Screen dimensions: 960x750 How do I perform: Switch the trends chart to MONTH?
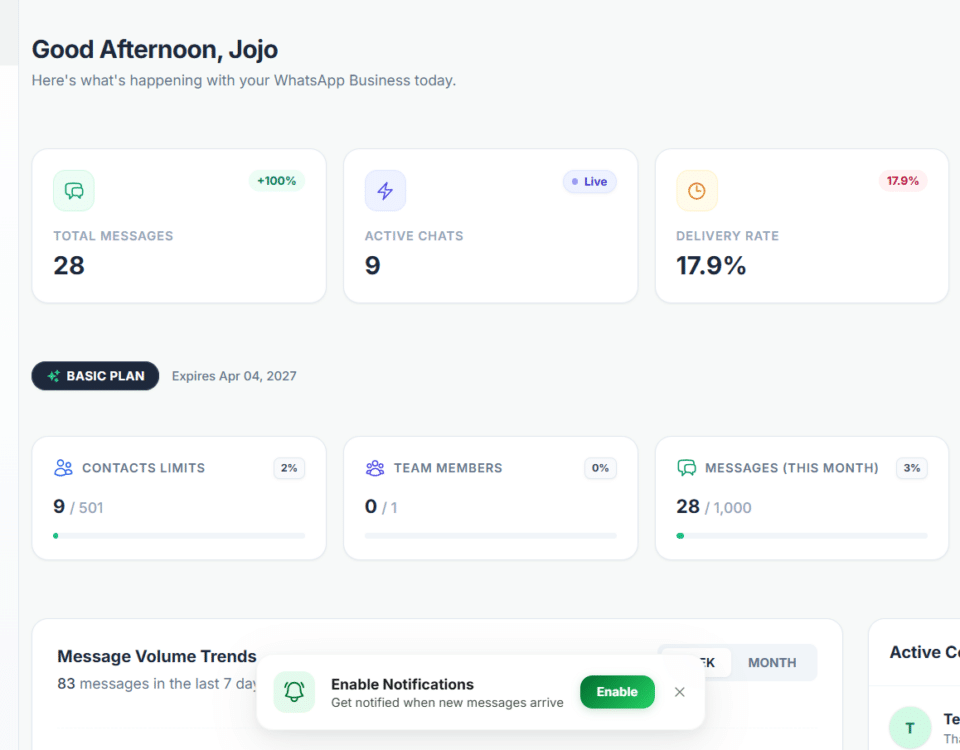[772, 662]
